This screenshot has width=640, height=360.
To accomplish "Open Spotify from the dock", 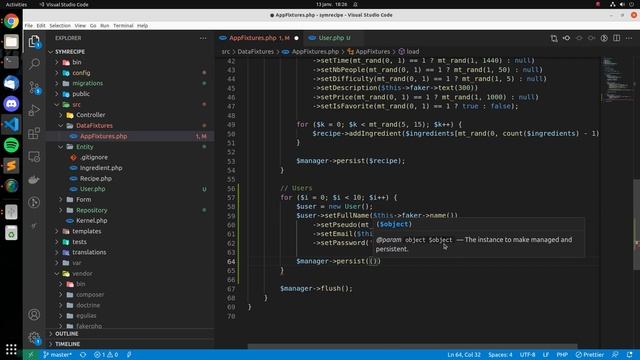I will point(11,145).
